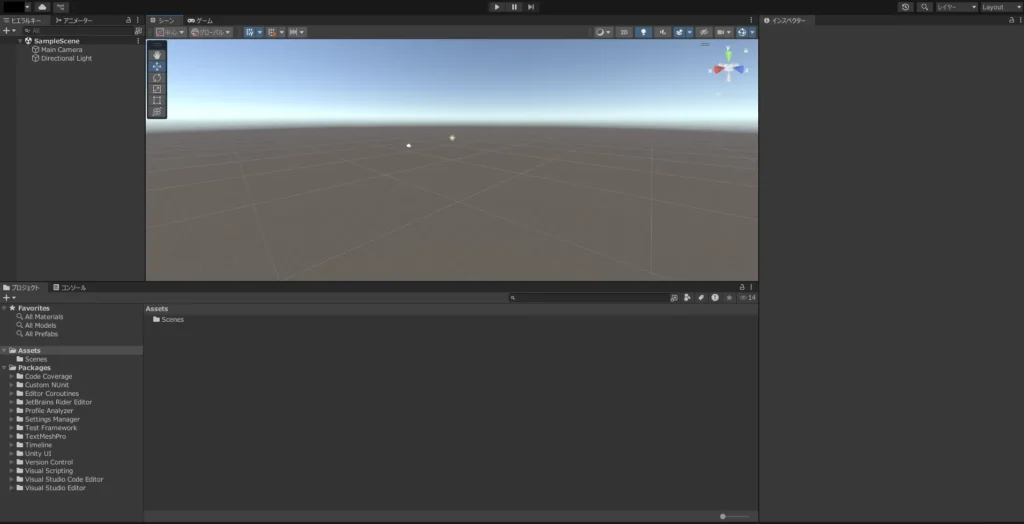Select the combined Transform tool
This screenshot has width=1024, height=524.
pos(157,112)
